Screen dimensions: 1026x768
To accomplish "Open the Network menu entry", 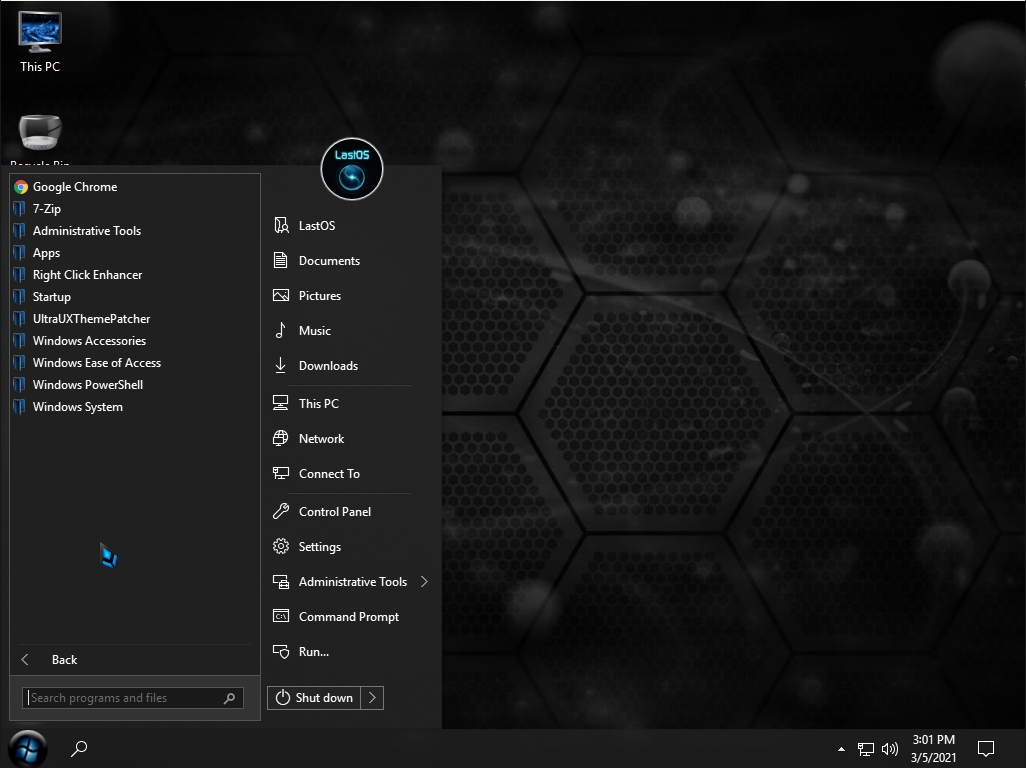I will pyautogui.click(x=351, y=438).
